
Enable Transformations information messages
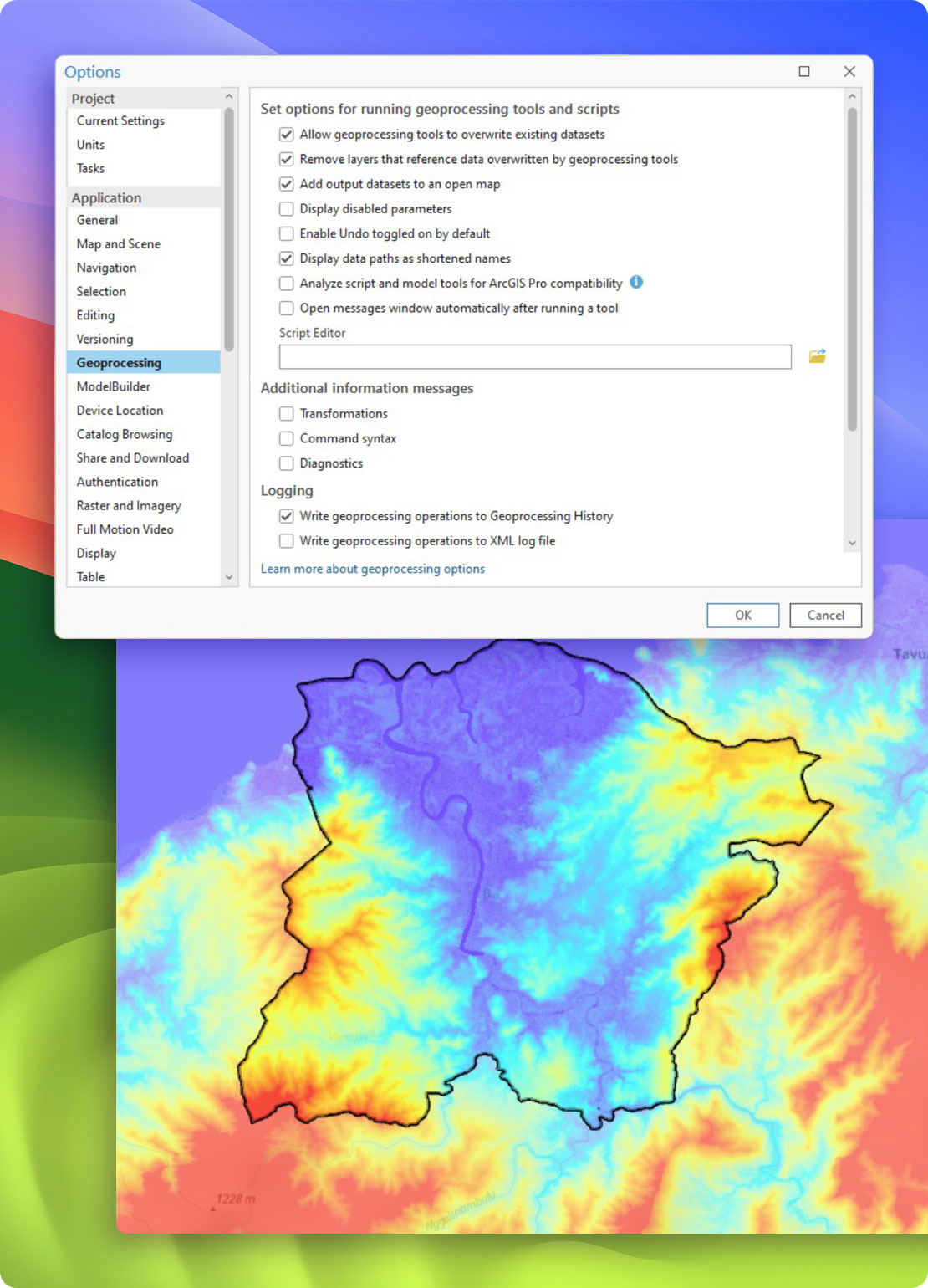point(288,413)
